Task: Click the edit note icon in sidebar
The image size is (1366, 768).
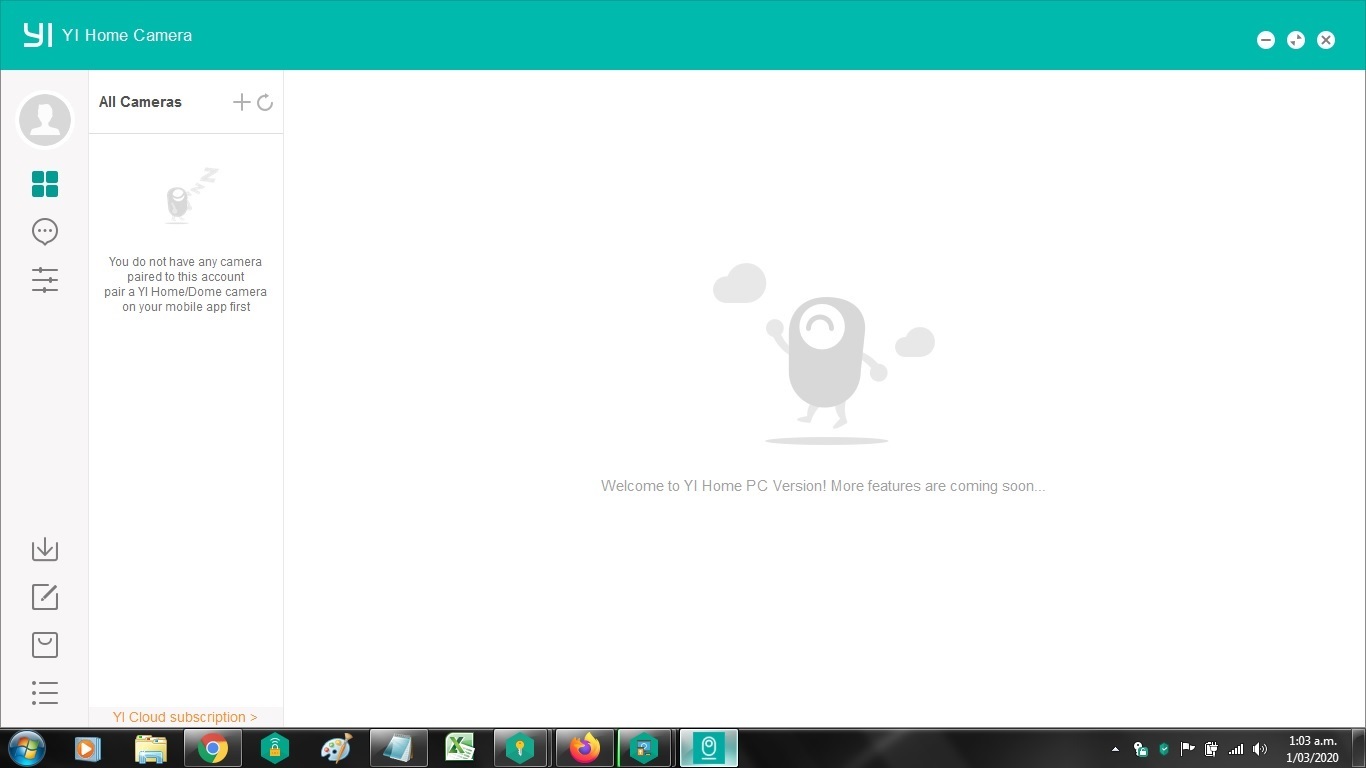Action: 45,597
